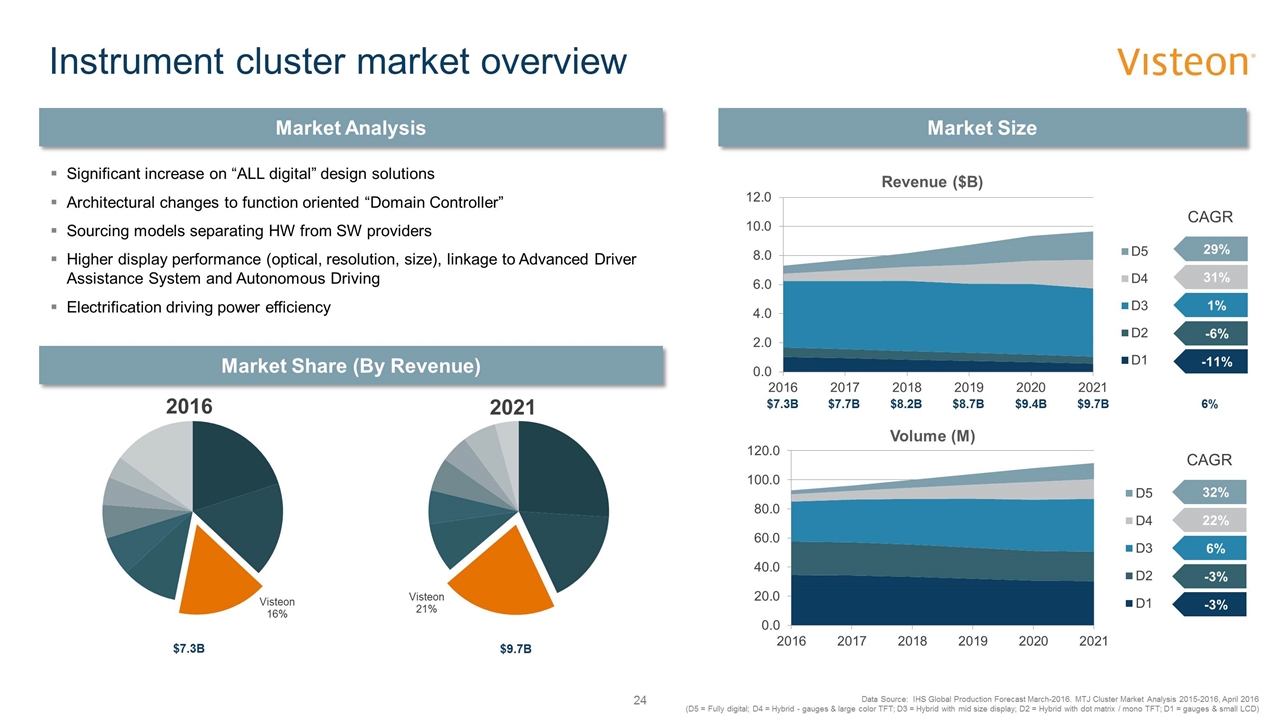The height and width of the screenshot is (720, 1280).
Task: Click the D2 legend swatch in the Volume chart
Action: [1127, 576]
